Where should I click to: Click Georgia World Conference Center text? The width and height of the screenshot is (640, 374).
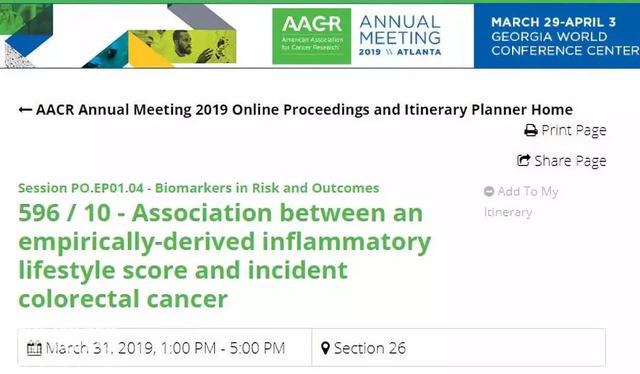click(565, 44)
